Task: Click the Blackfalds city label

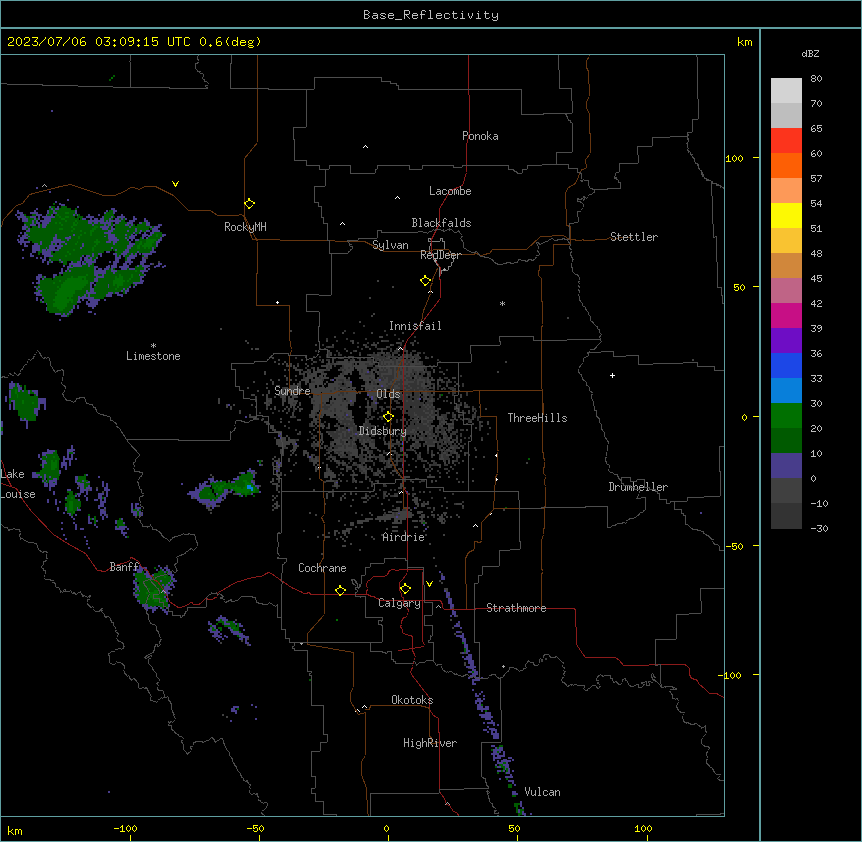Action: click(441, 223)
